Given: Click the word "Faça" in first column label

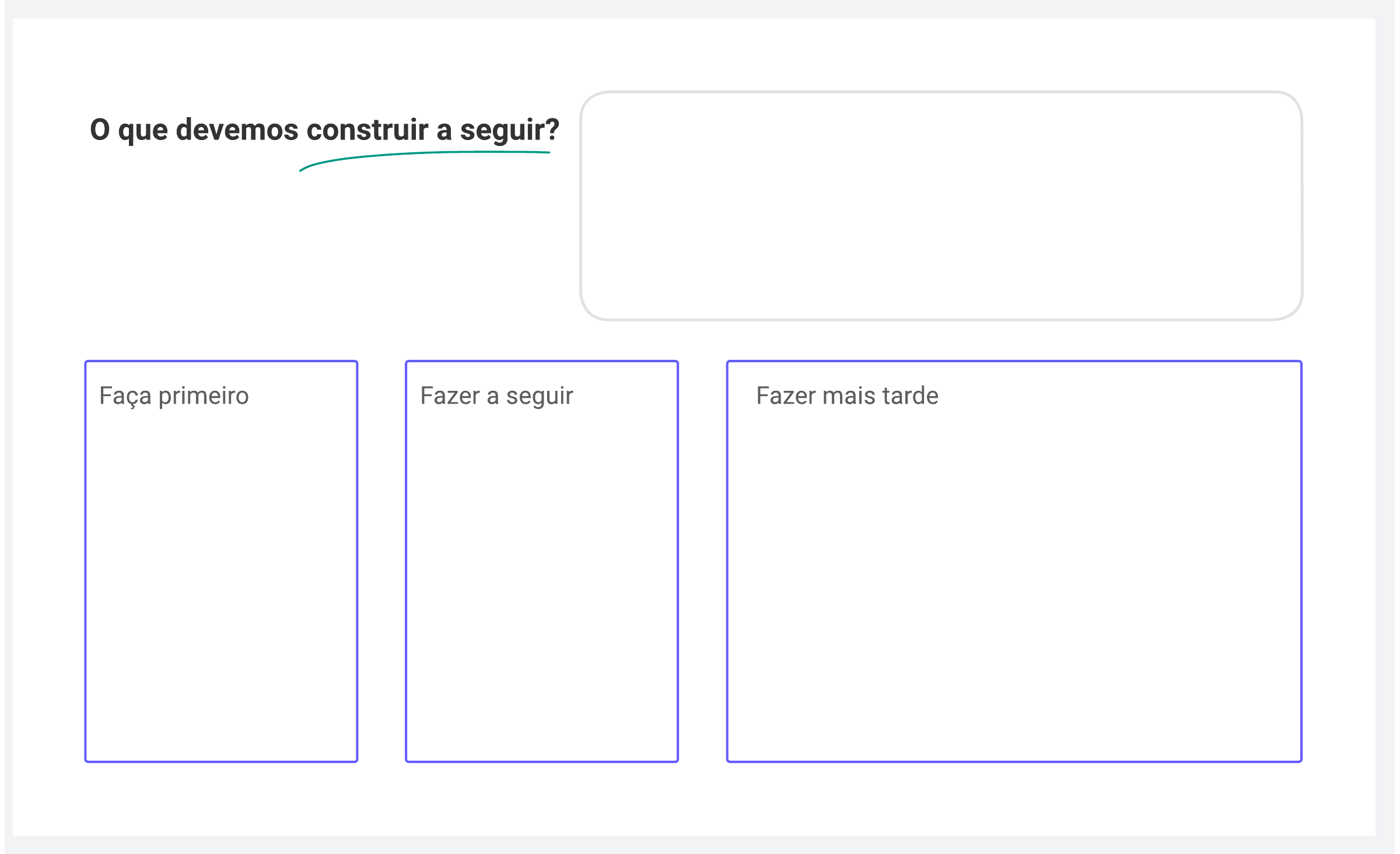Looking at the screenshot, I should [125, 395].
